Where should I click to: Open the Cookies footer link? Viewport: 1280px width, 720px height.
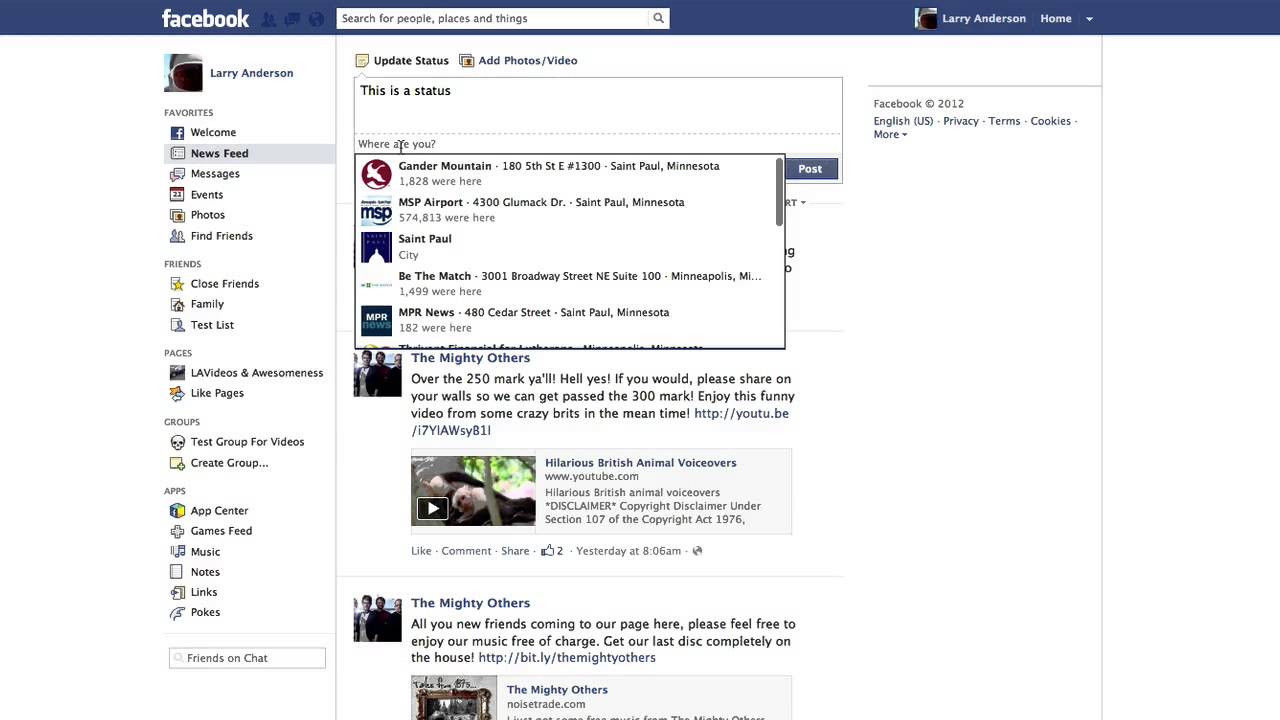pos(1050,121)
